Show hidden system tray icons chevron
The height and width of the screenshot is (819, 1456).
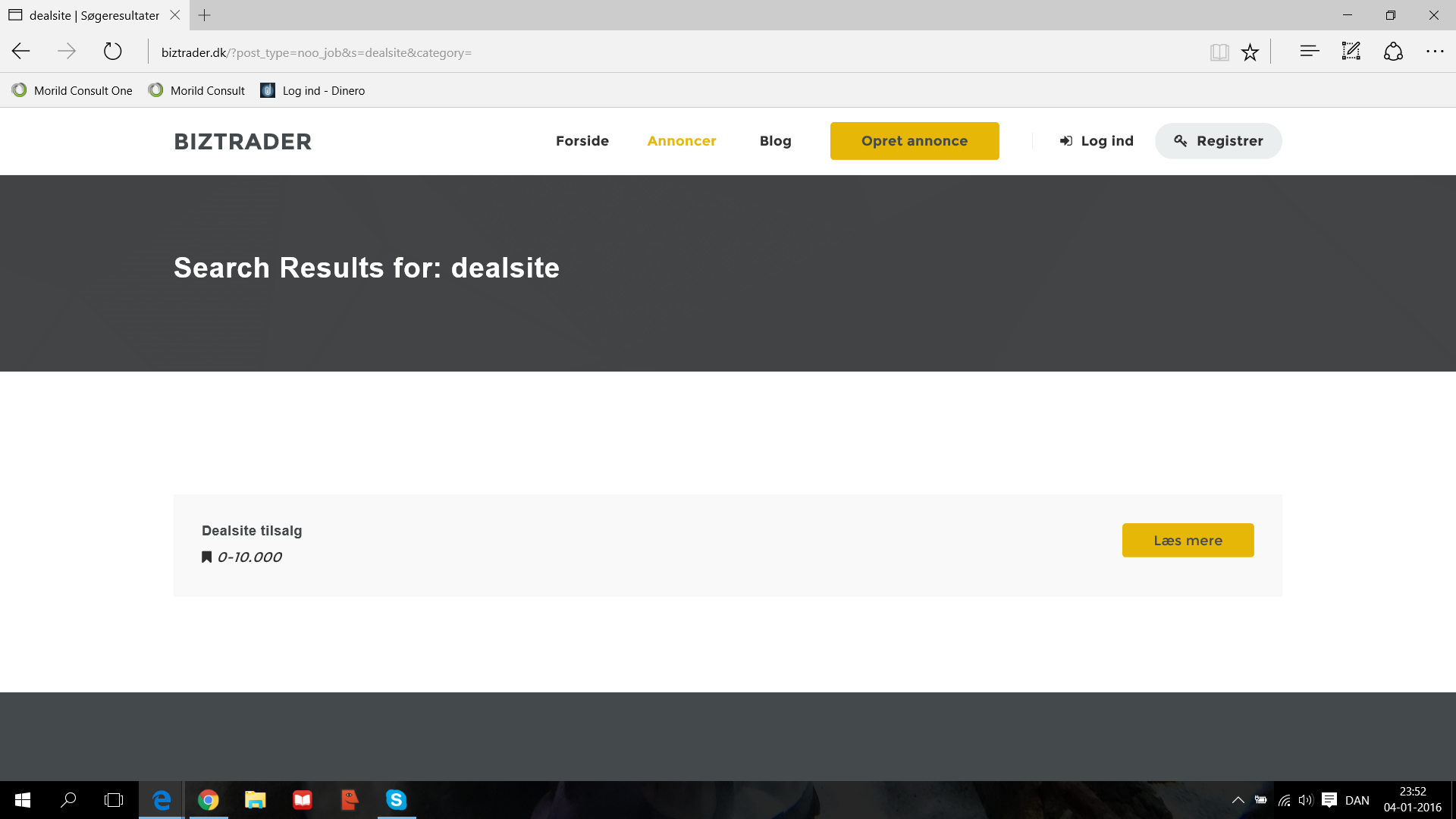point(1238,800)
